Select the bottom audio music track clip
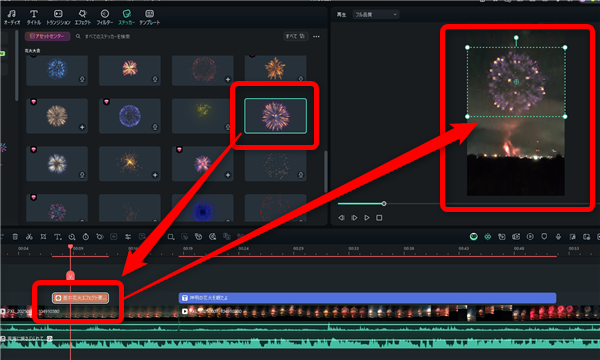 300,341
